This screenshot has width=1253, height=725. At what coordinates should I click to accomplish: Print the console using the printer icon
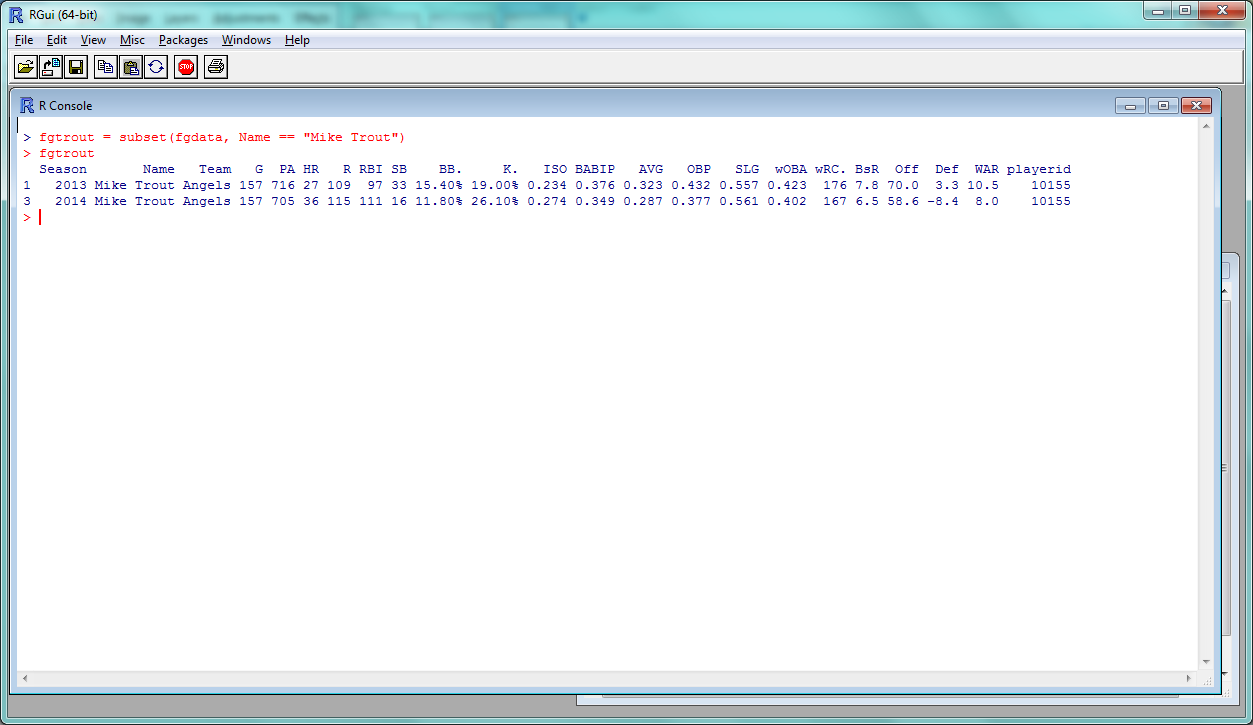pyautogui.click(x=216, y=67)
